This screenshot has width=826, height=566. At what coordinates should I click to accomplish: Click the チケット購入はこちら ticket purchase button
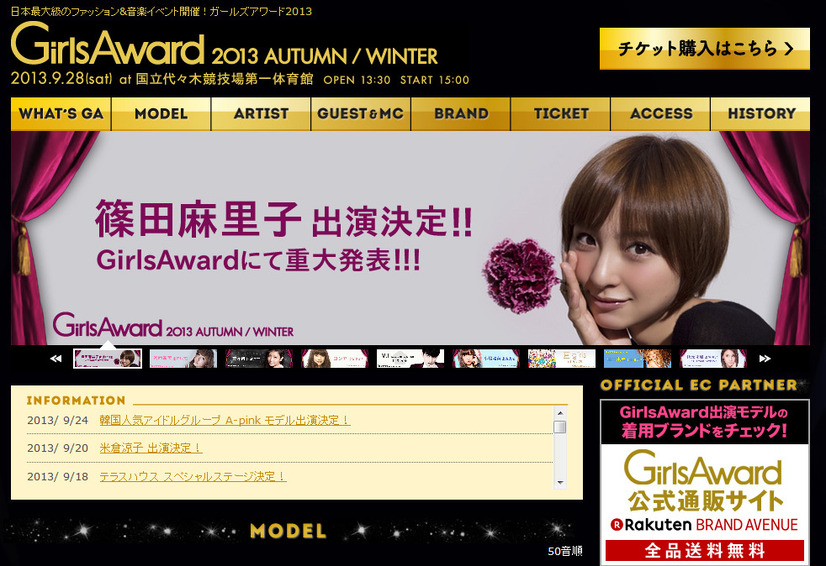pos(704,48)
